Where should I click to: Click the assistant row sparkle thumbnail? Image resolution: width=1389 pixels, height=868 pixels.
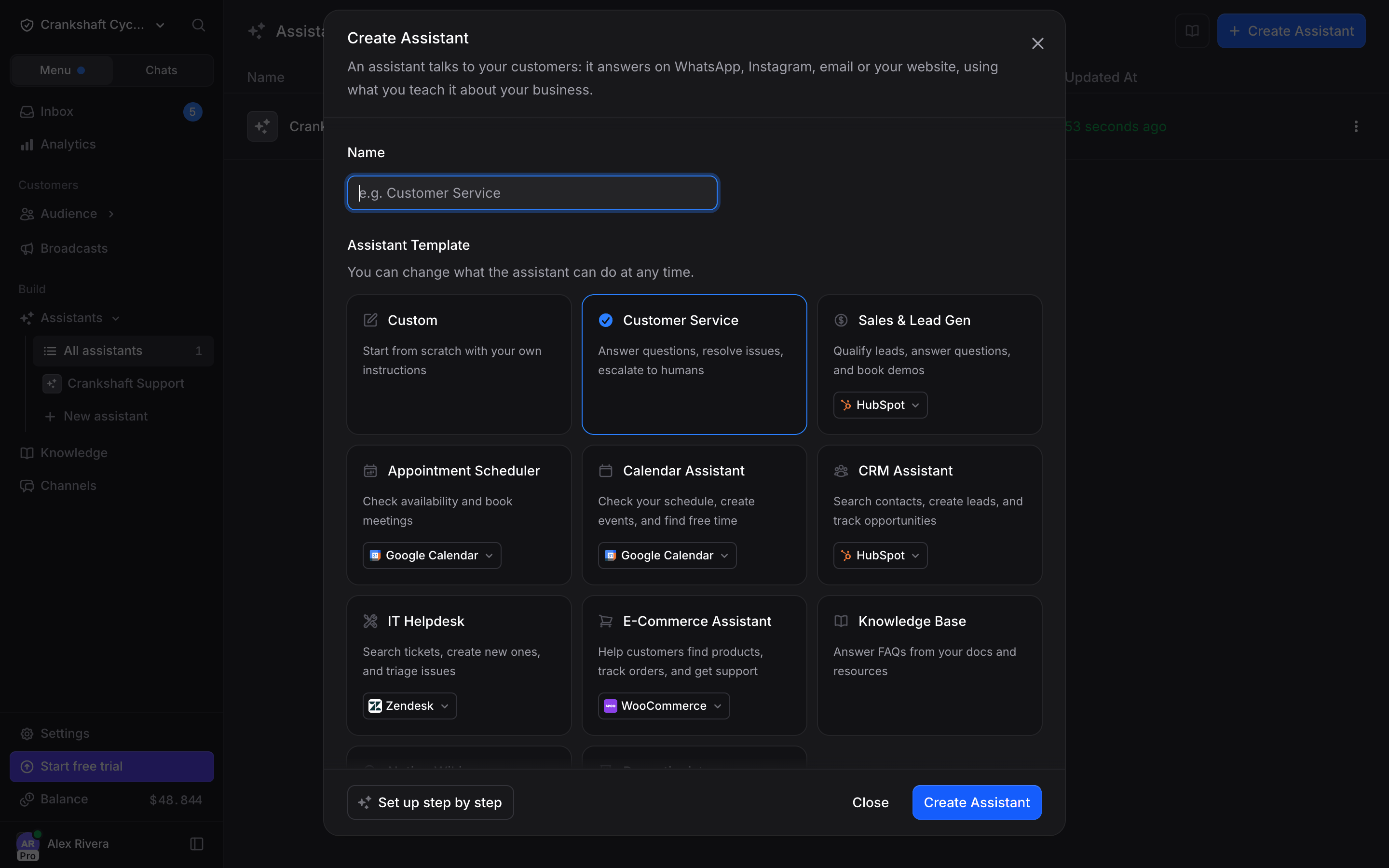[262, 126]
